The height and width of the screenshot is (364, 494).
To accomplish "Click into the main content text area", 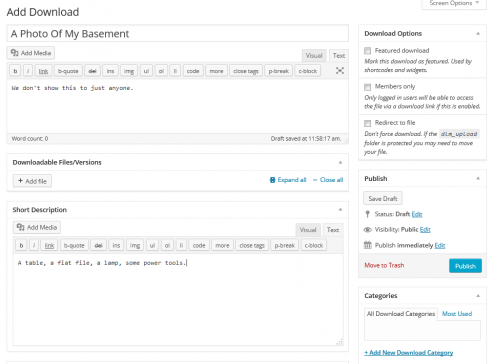I will coord(178,106).
